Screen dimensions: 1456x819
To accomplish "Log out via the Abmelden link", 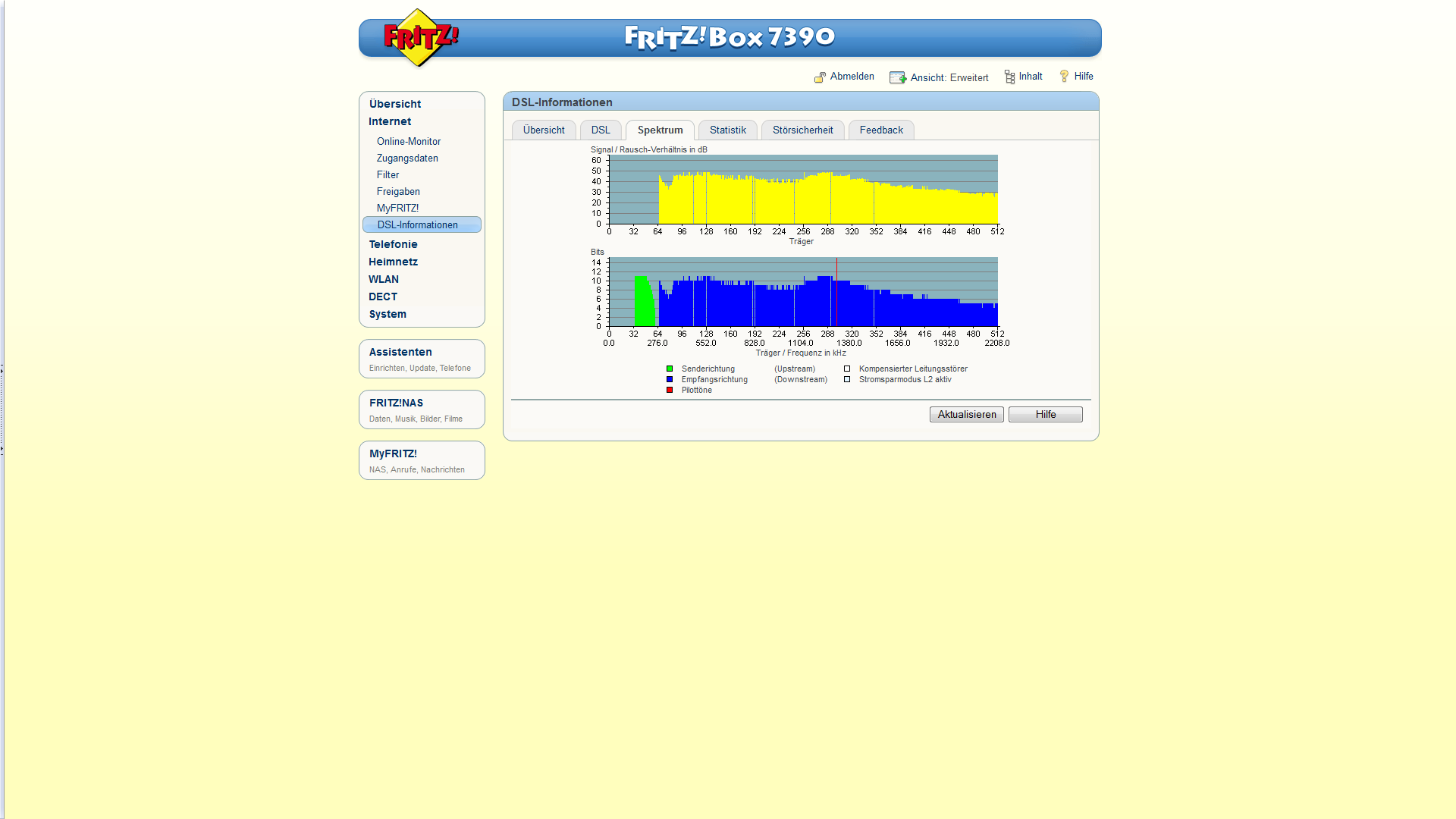I will [x=852, y=77].
